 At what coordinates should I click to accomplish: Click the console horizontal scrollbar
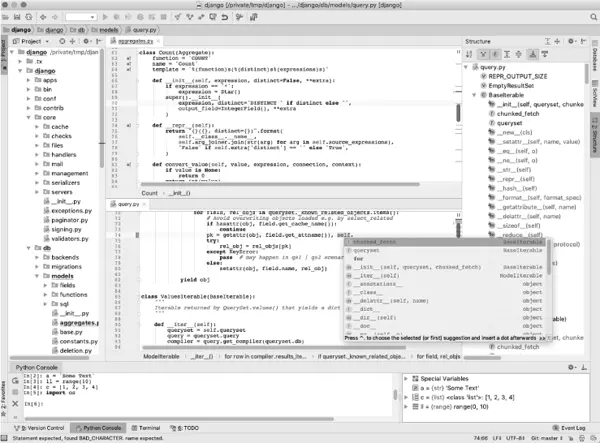(179, 419)
